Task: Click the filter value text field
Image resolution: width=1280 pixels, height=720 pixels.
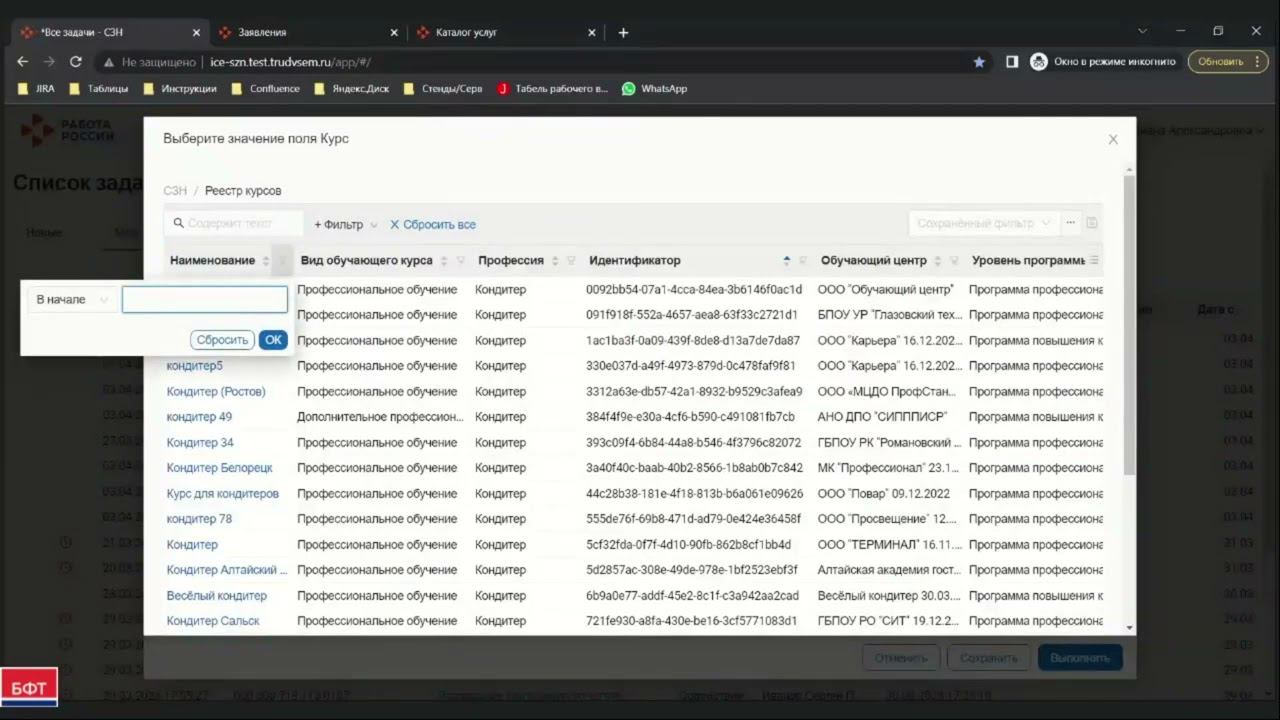Action: point(205,299)
